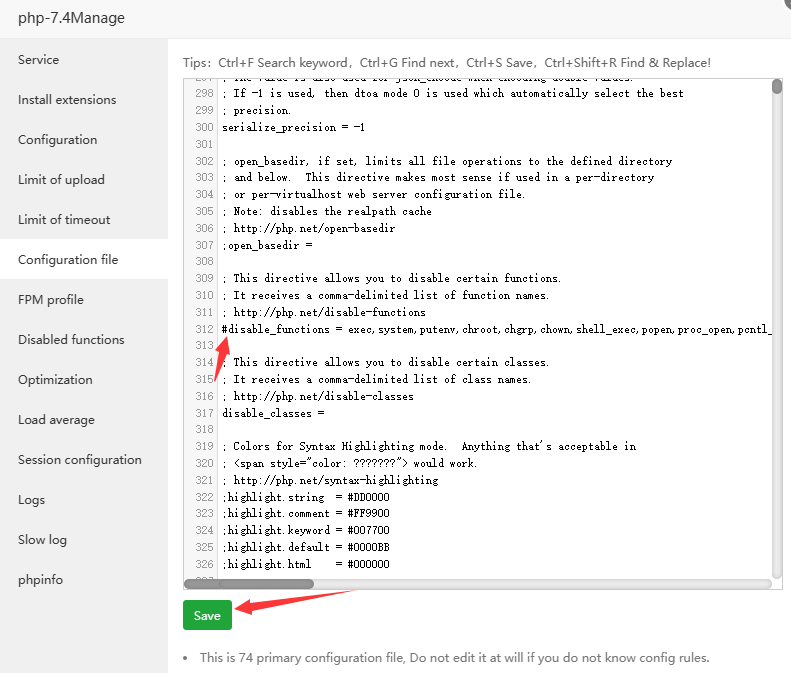View phpinfo page
This screenshot has height=673, width=791.
click(40, 580)
